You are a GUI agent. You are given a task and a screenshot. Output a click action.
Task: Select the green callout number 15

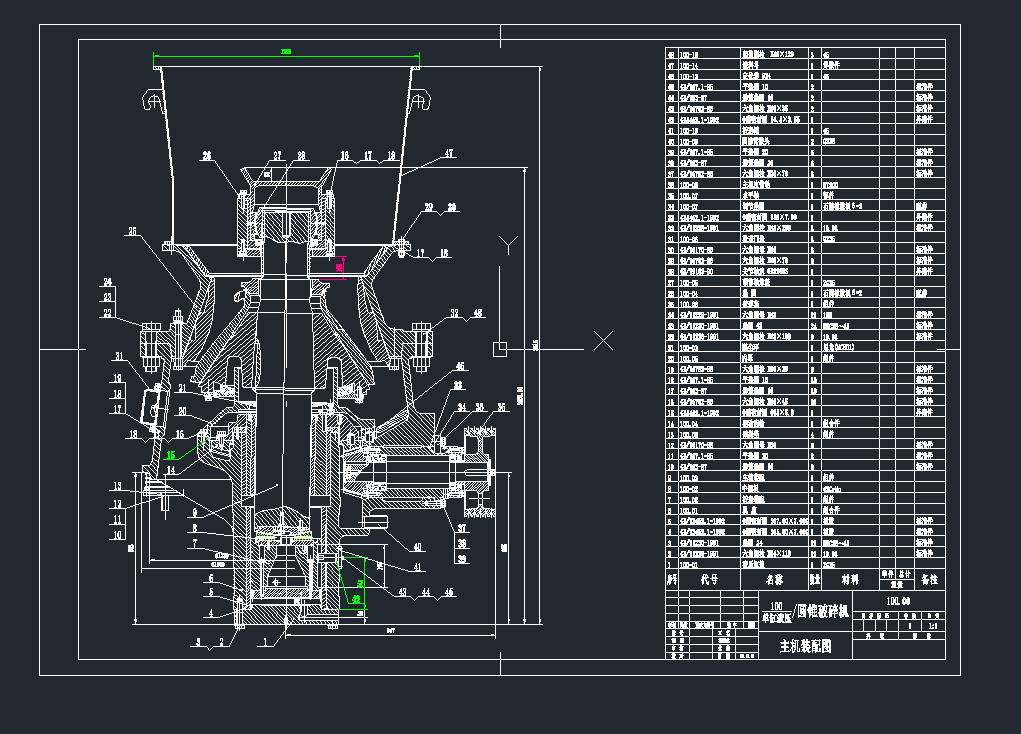[171, 455]
